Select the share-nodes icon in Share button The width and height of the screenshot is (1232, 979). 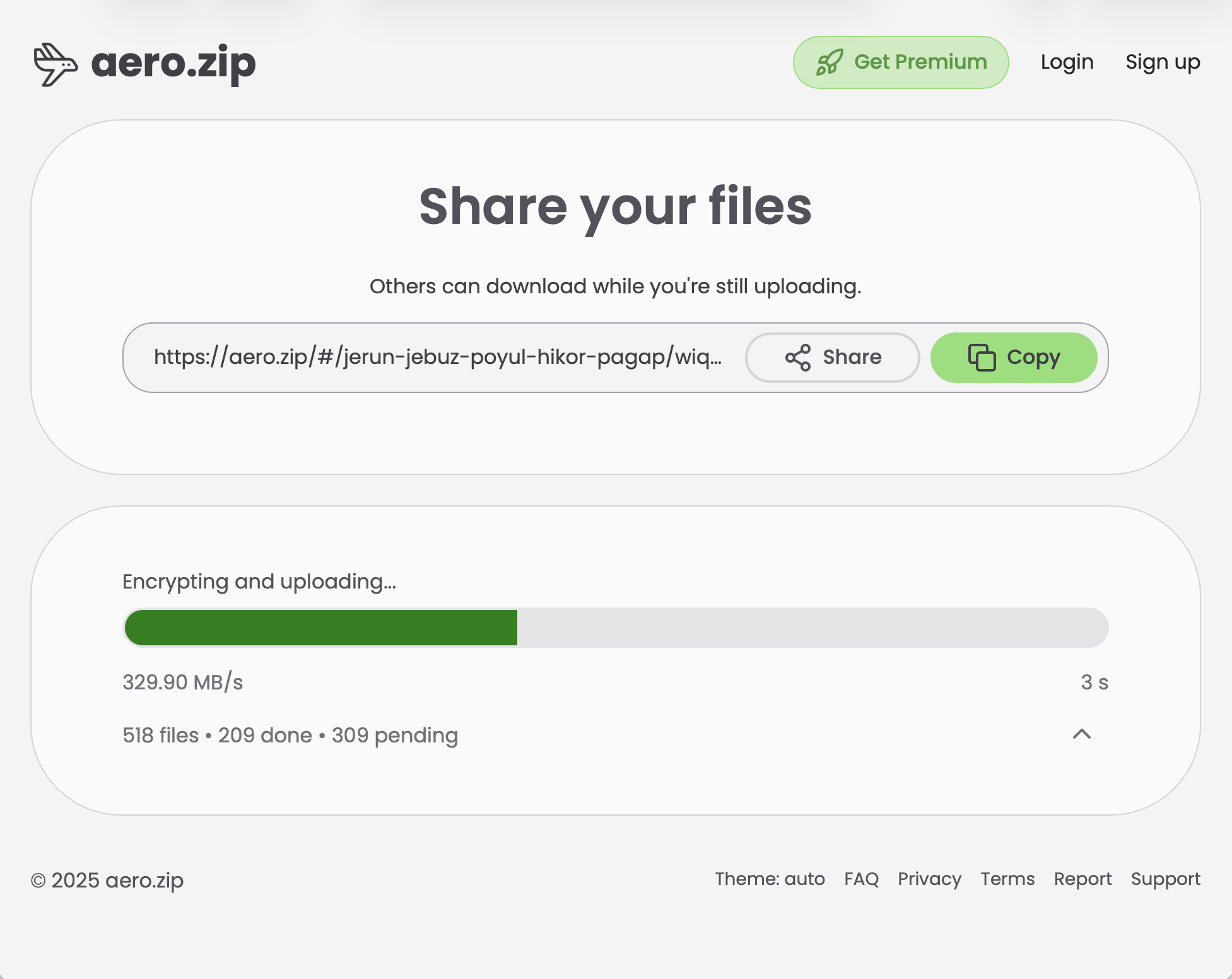click(x=799, y=357)
